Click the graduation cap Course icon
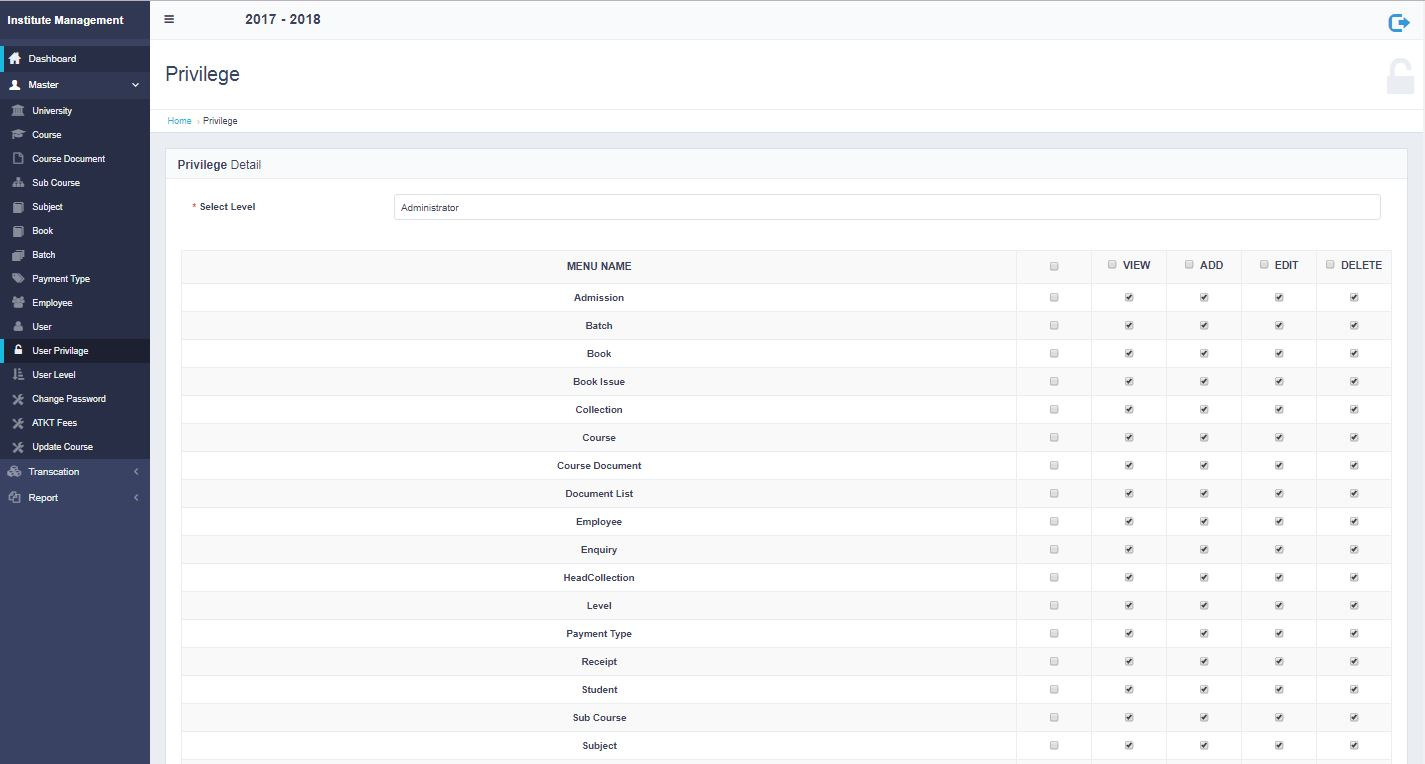 [18, 135]
